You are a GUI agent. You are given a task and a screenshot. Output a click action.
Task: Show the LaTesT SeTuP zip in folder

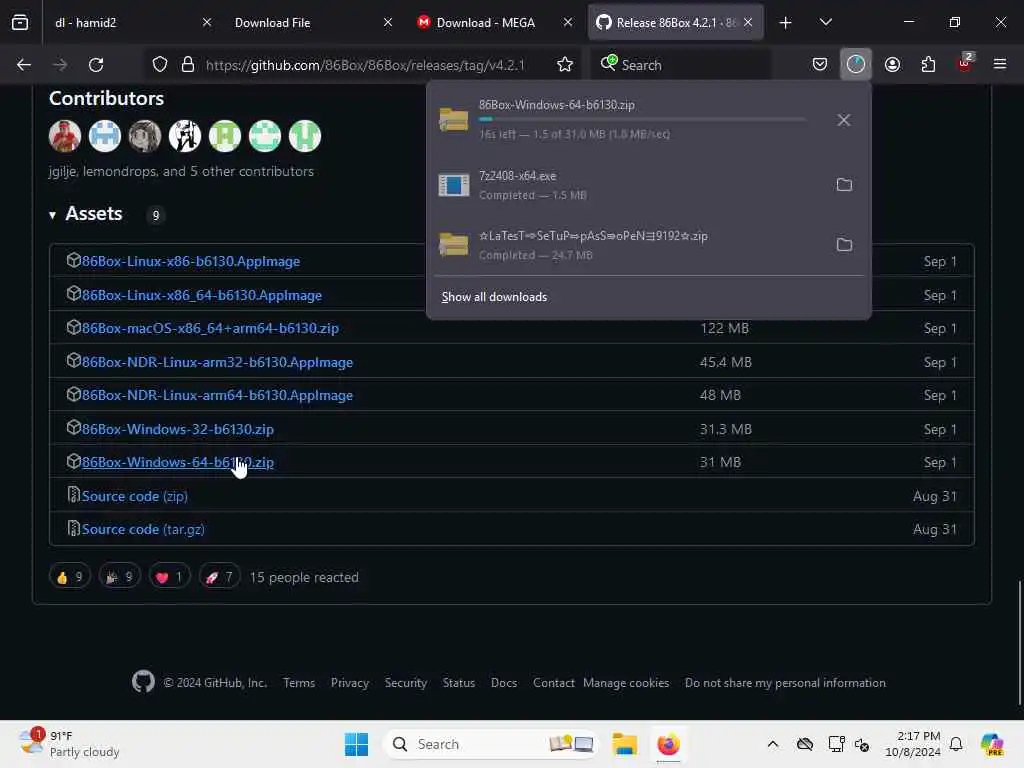(844, 245)
